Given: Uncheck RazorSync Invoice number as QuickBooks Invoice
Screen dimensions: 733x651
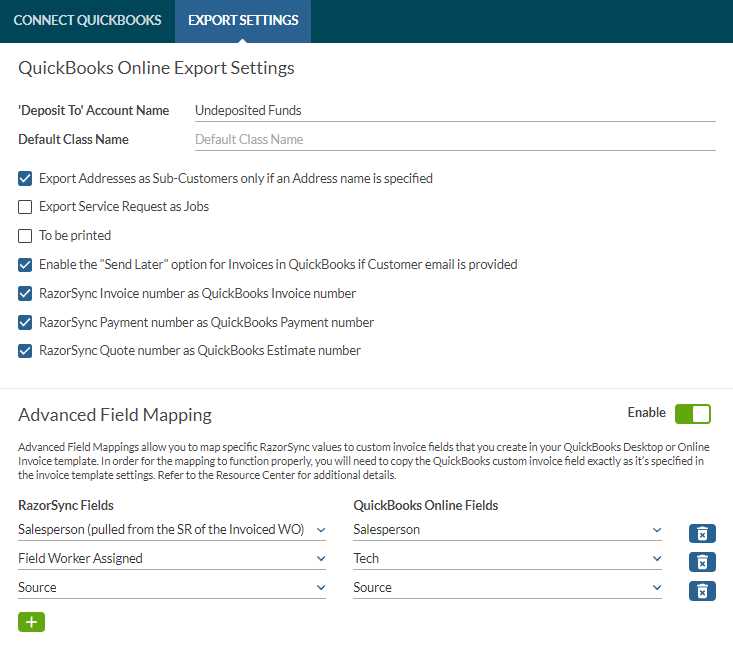Looking at the screenshot, I should (x=25, y=293).
